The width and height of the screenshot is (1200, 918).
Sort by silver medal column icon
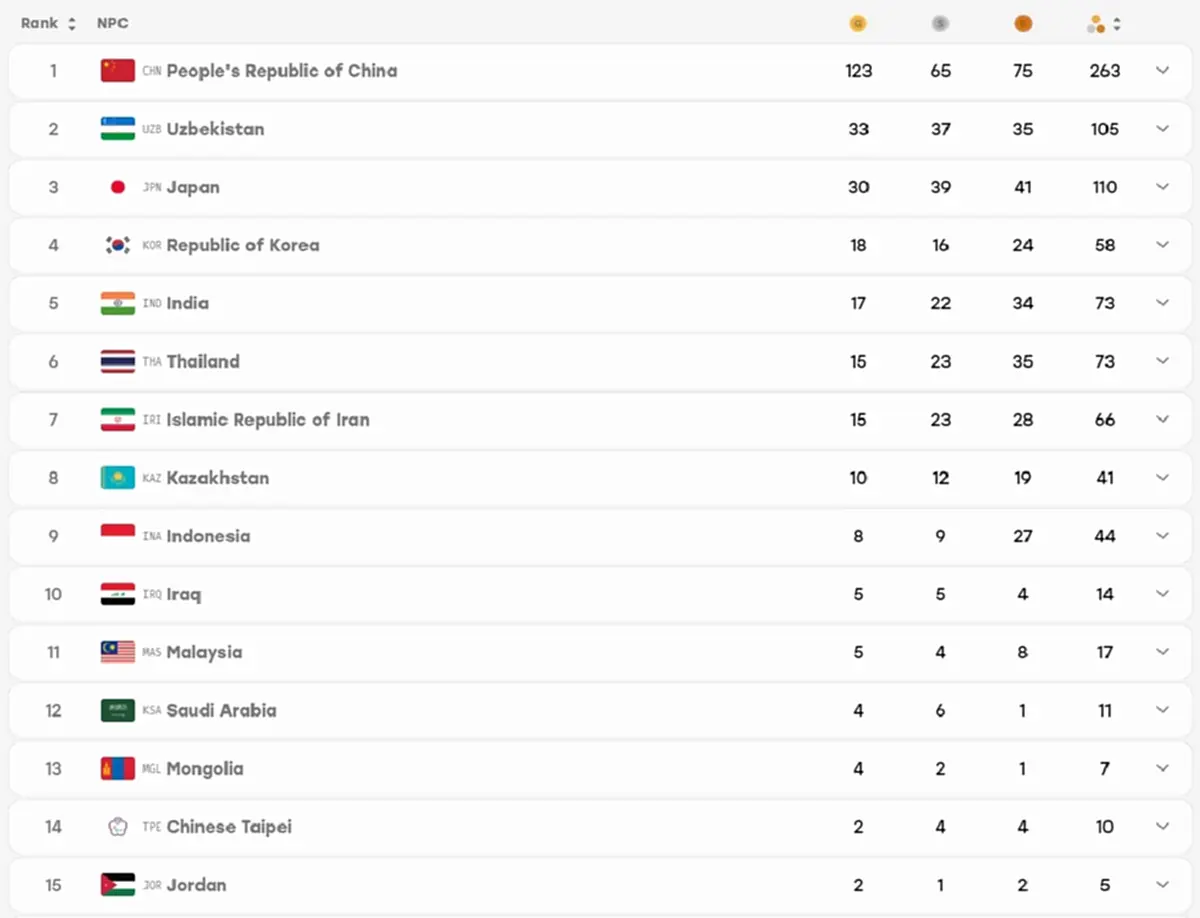940,24
